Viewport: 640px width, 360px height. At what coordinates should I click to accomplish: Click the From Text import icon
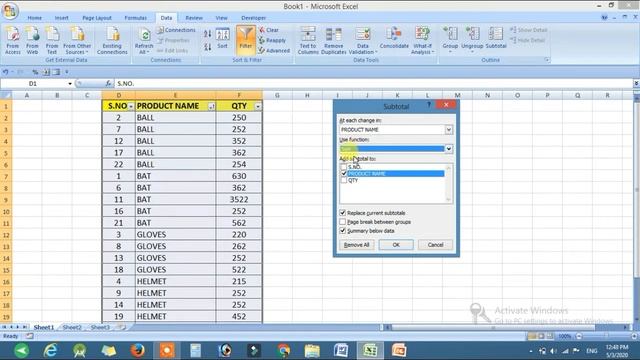pyautogui.click(x=52, y=40)
